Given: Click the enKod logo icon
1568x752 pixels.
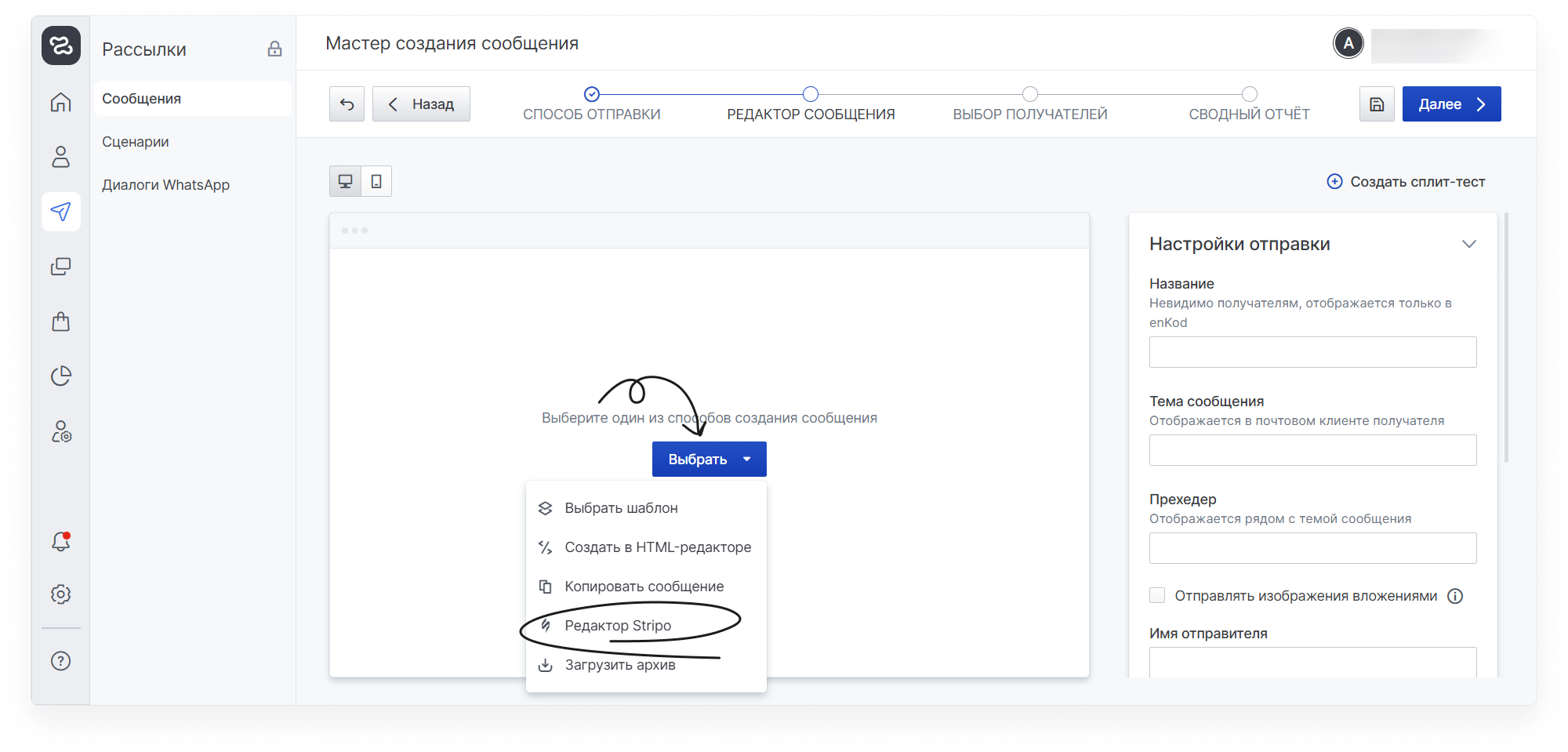Looking at the screenshot, I should (x=61, y=45).
